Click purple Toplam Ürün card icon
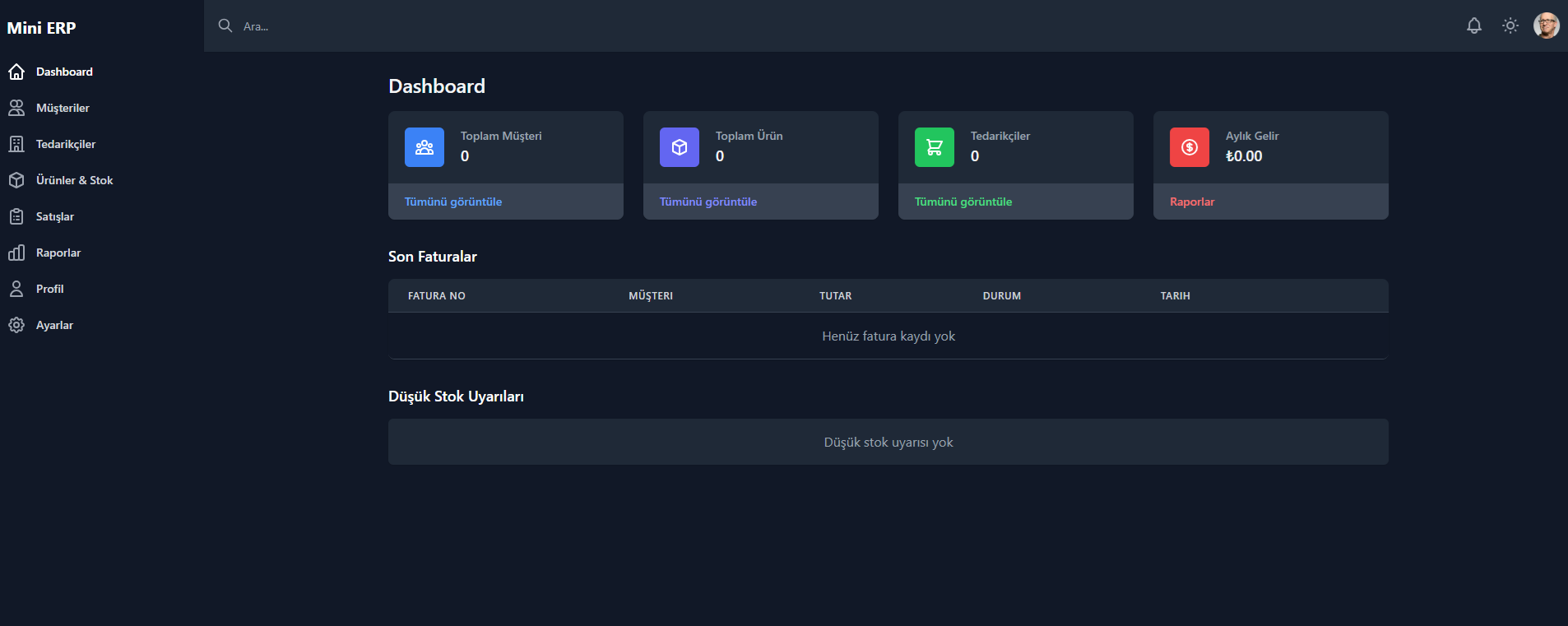Image resolution: width=1568 pixels, height=626 pixels. [680, 147]
